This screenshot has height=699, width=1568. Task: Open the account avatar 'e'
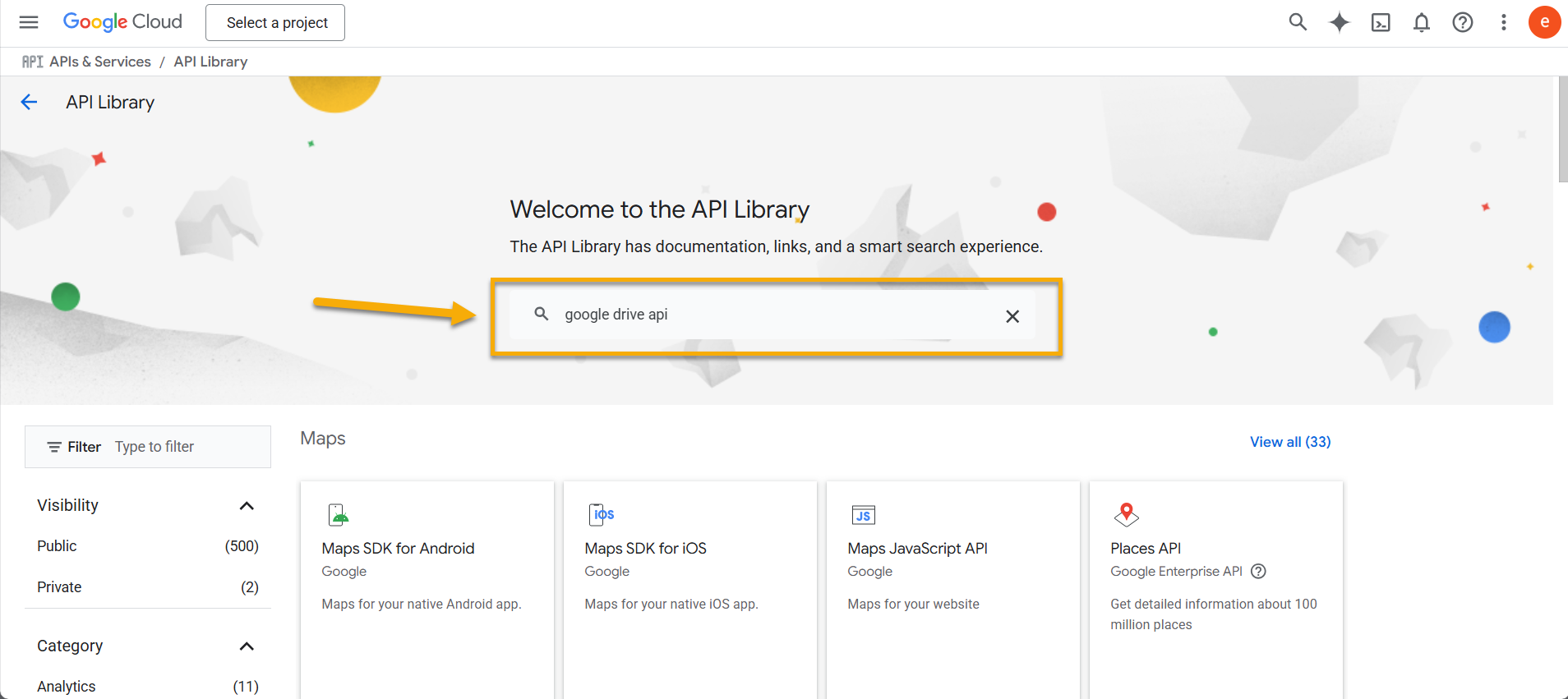pos(1545,22)
